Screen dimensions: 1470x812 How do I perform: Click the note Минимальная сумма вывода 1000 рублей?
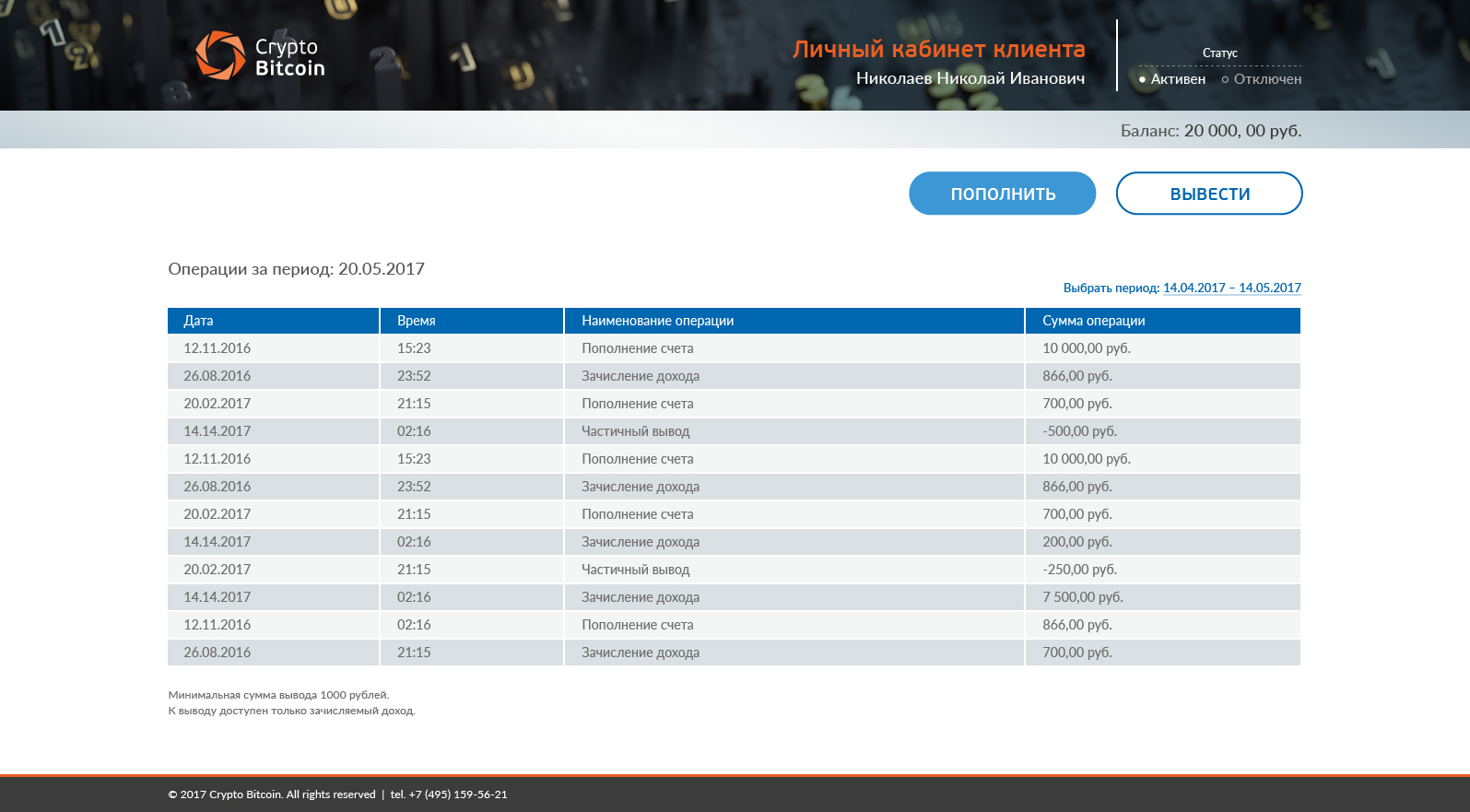(278, 695)
